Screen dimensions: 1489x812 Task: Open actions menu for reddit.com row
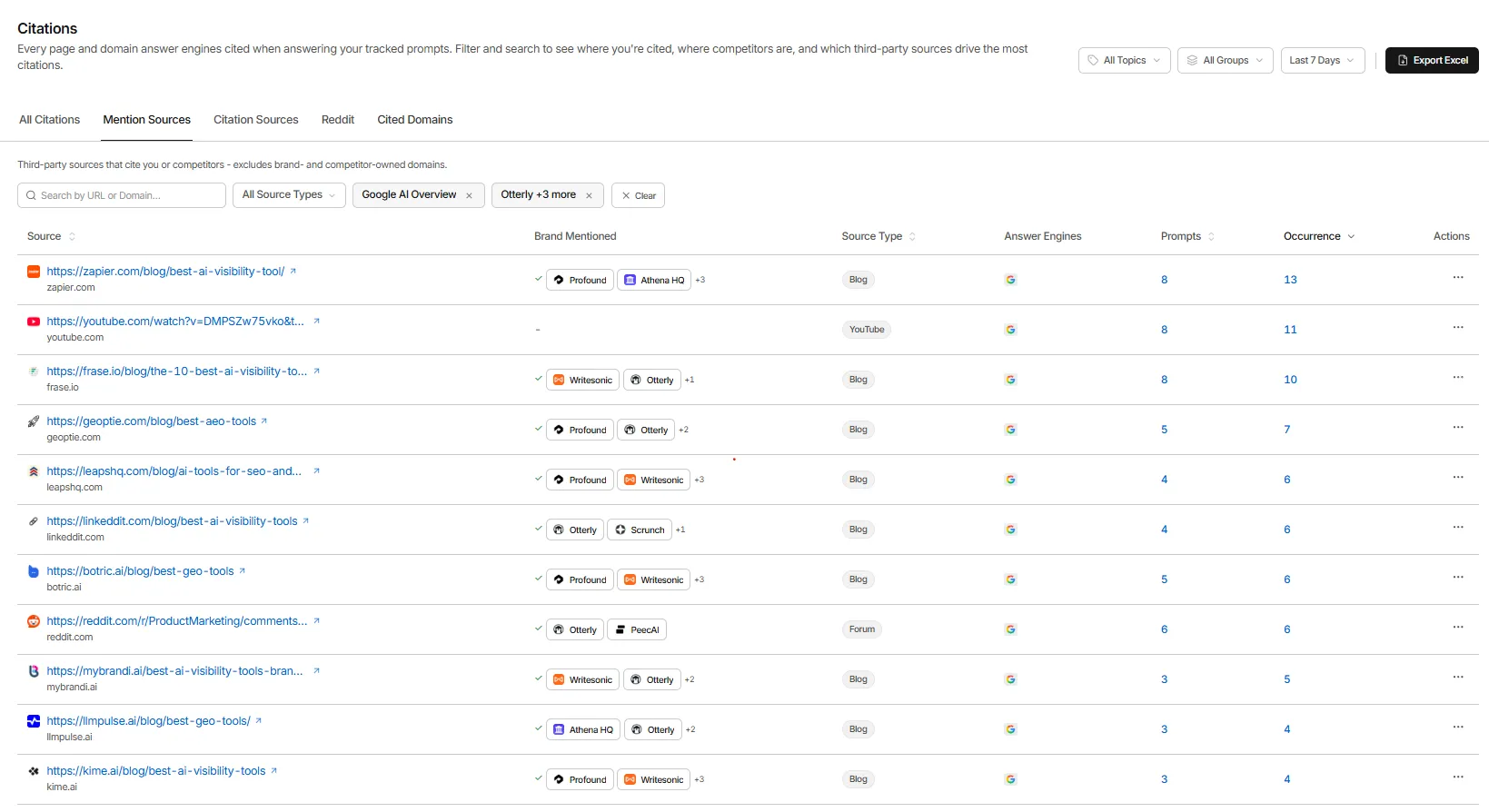pos(1458,628)
